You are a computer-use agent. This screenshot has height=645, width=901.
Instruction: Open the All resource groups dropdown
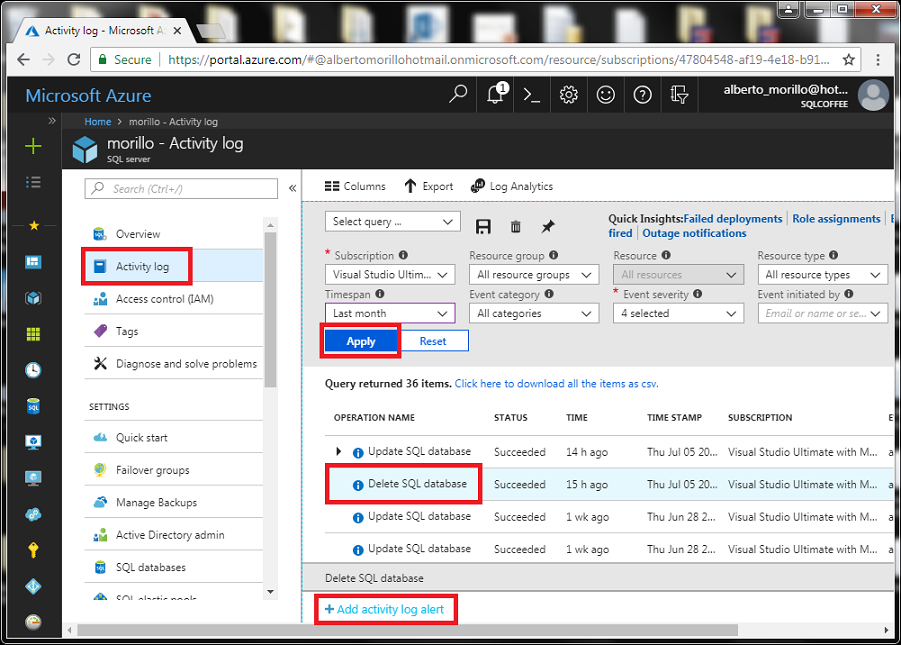point(534,275)
